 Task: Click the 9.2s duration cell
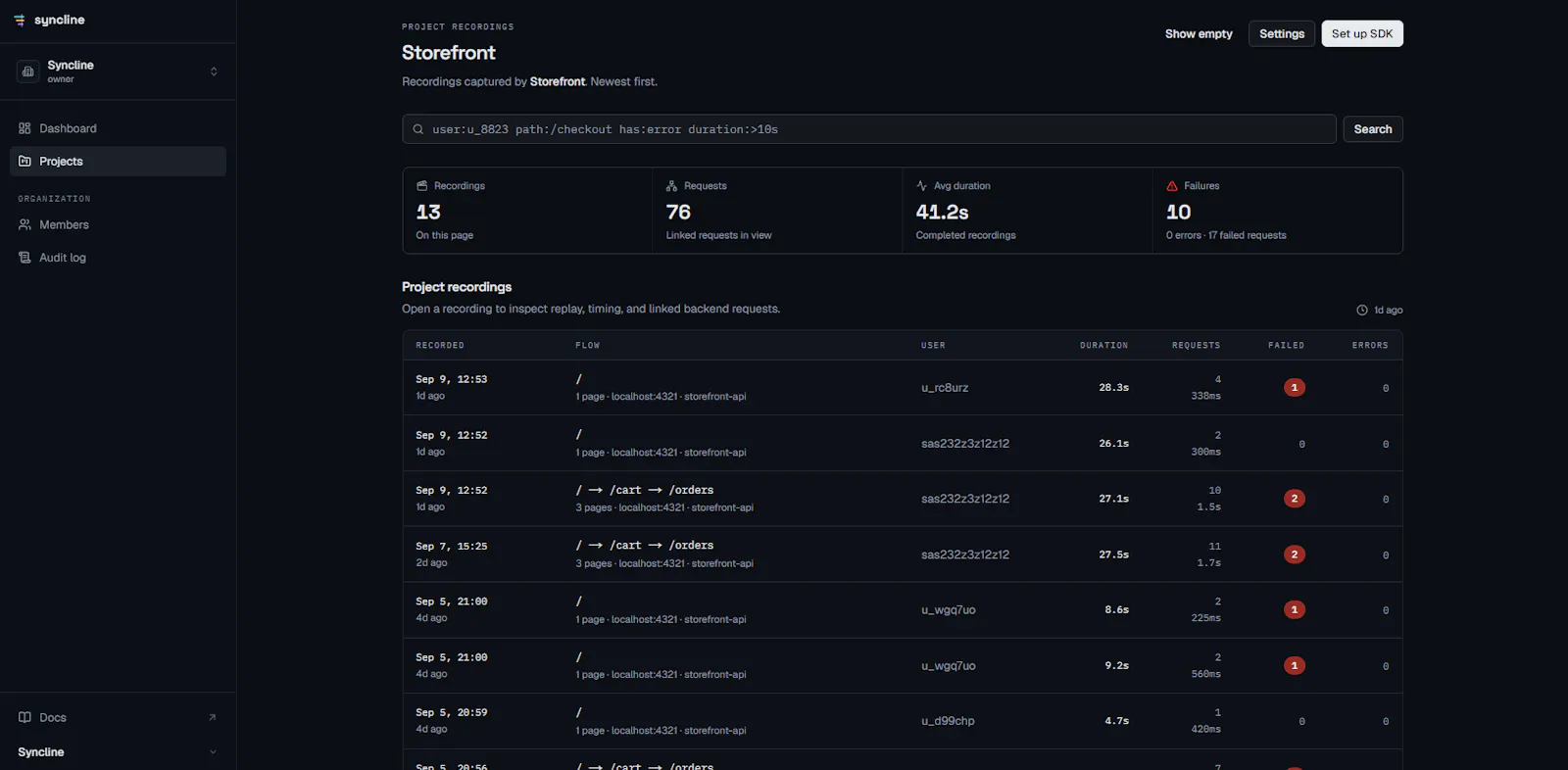[x=1117, y=666]
